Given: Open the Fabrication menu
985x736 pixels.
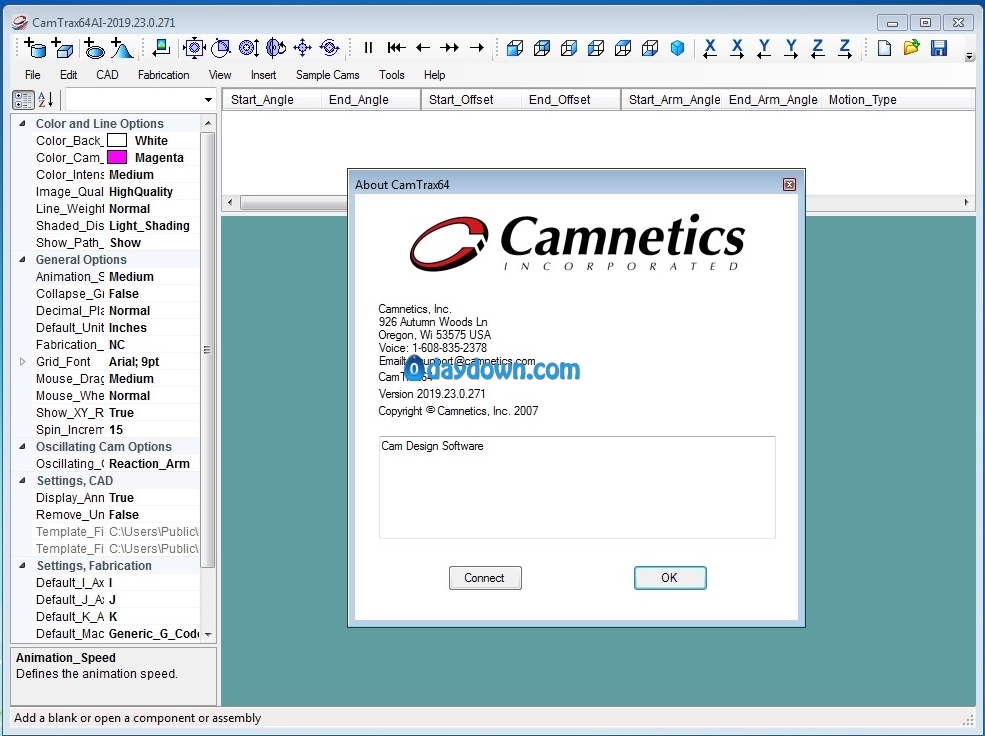Looking at the screenshot, I should (x=163, y=75).
